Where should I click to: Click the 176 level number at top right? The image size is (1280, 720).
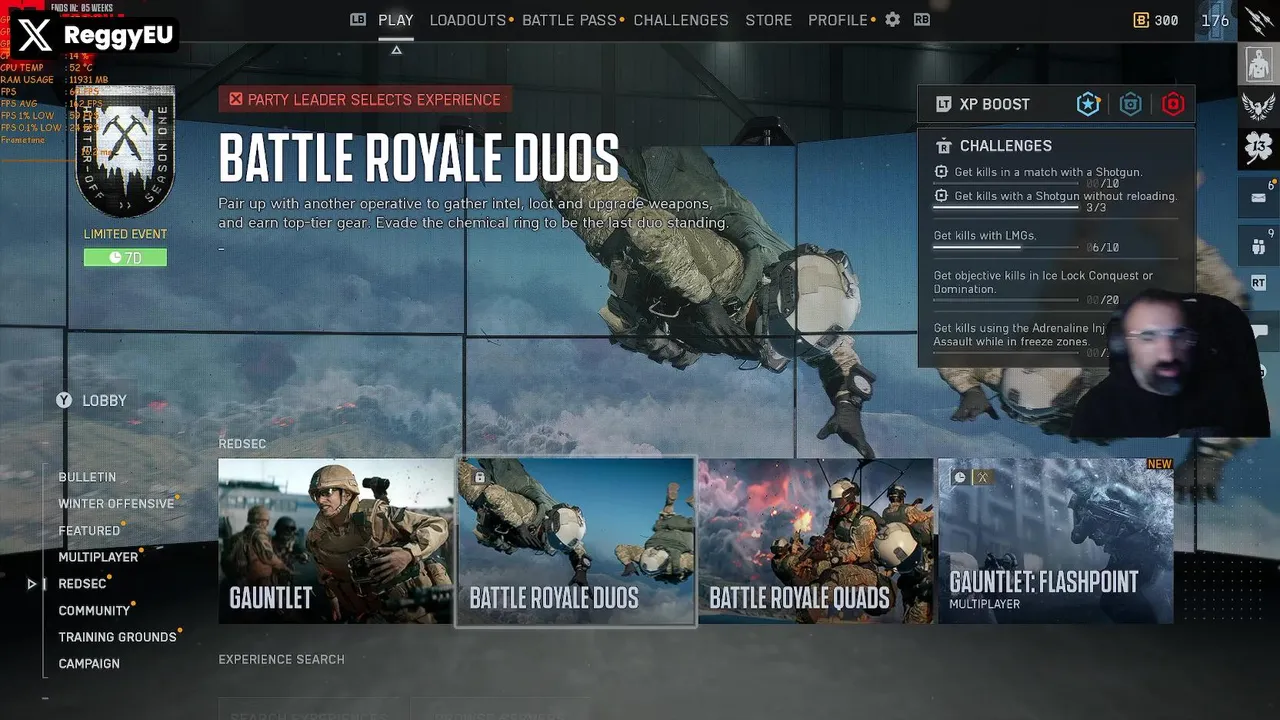1215,20
